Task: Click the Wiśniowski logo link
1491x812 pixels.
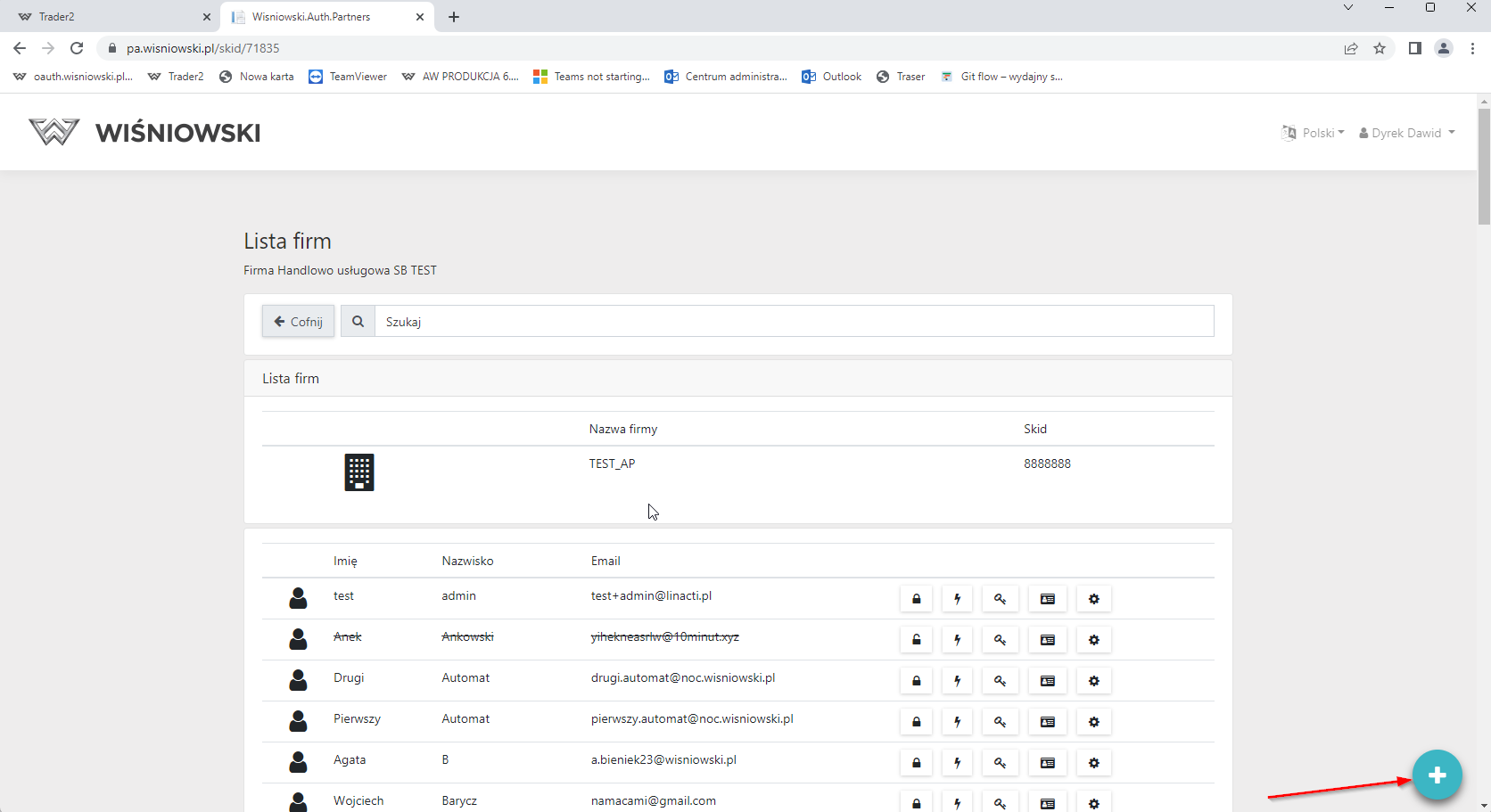Action: (144, 133)
